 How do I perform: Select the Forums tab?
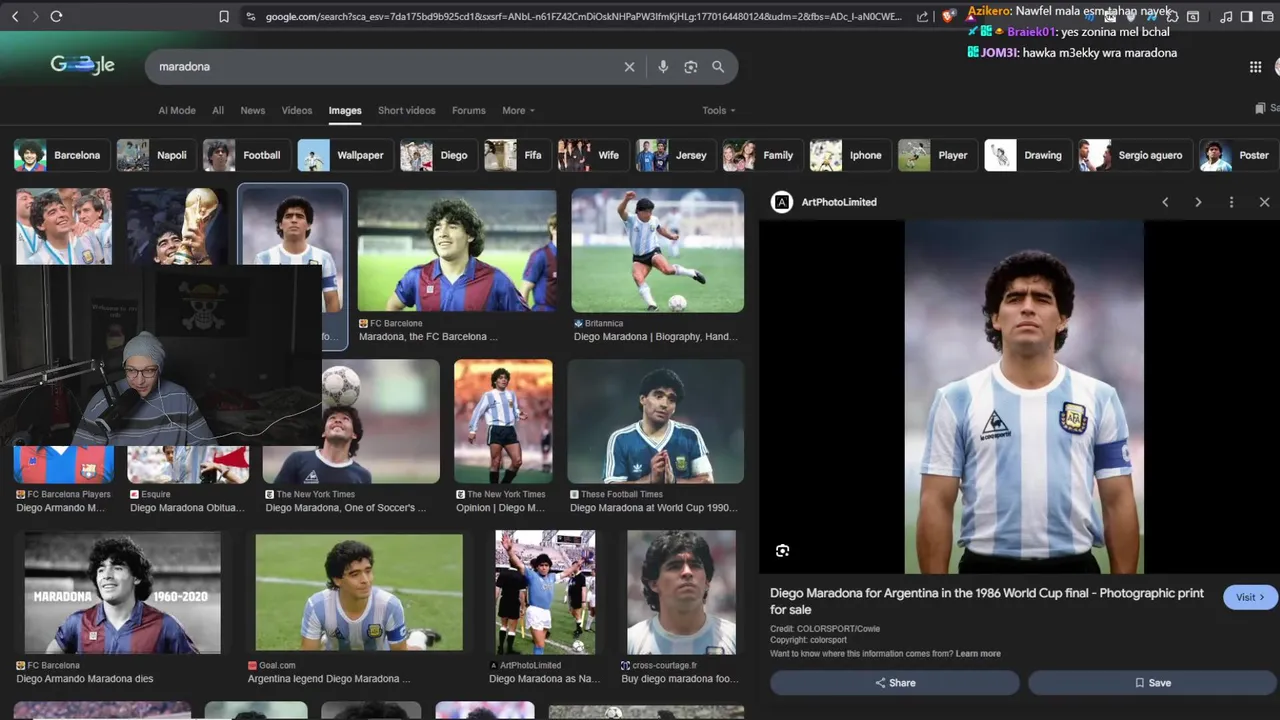pos(468,111)
